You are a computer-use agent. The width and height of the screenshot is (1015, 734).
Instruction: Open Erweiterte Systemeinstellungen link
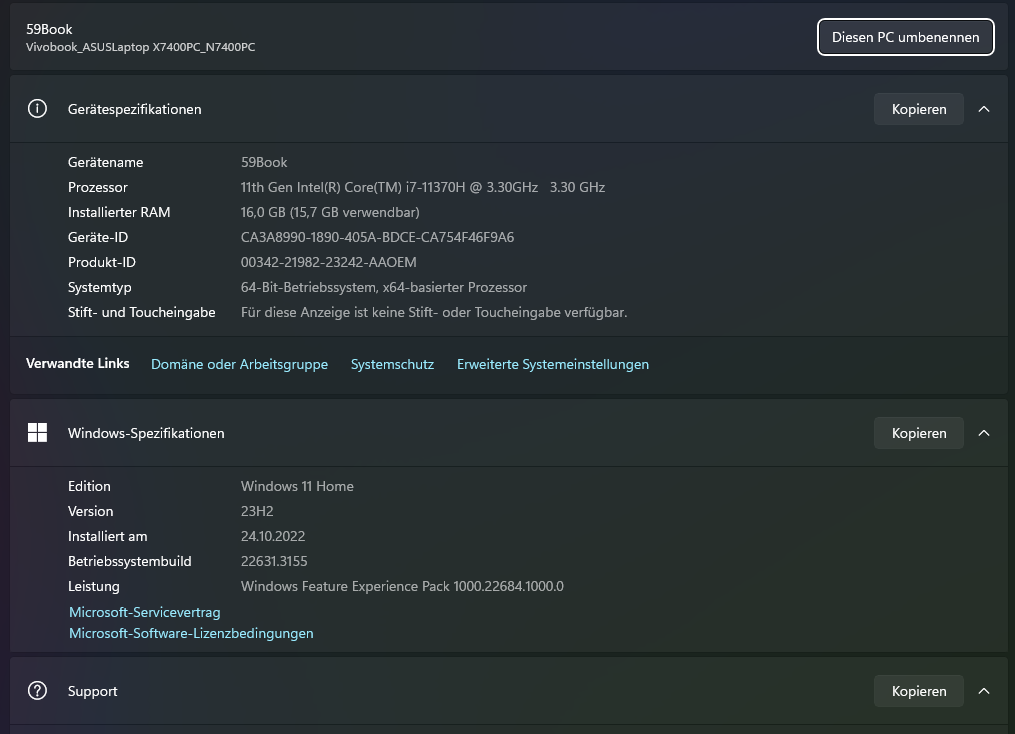[553, 364]
